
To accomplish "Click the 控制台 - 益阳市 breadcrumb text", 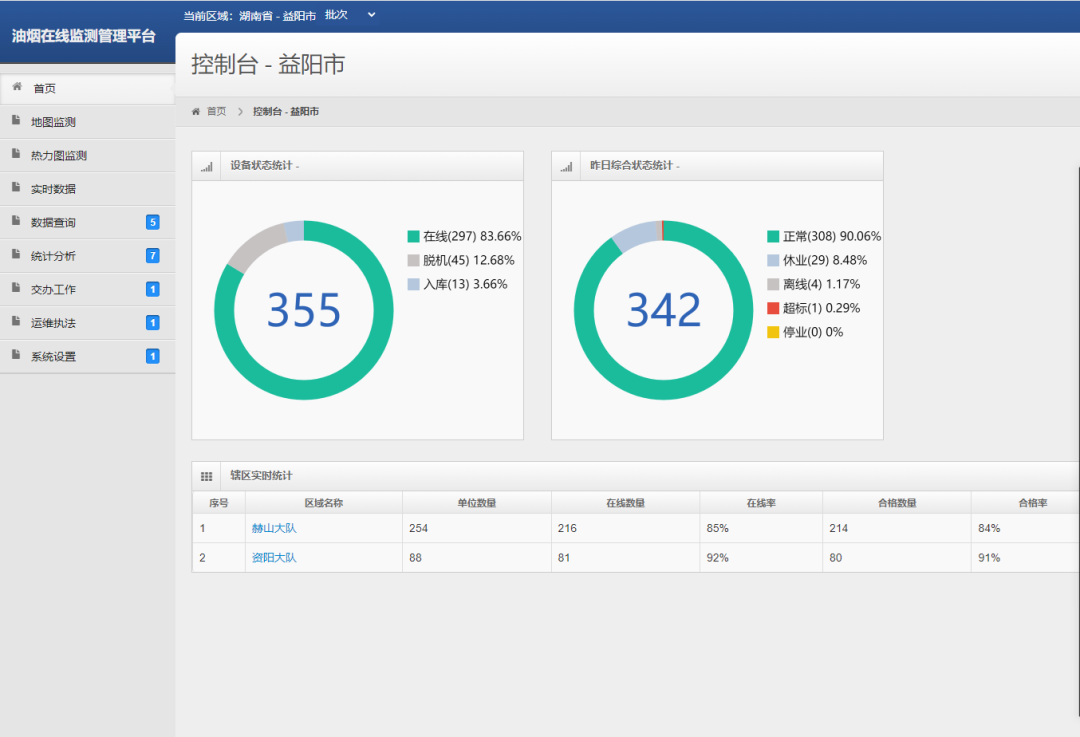I will pyautogui.click(x=286, y=111).
